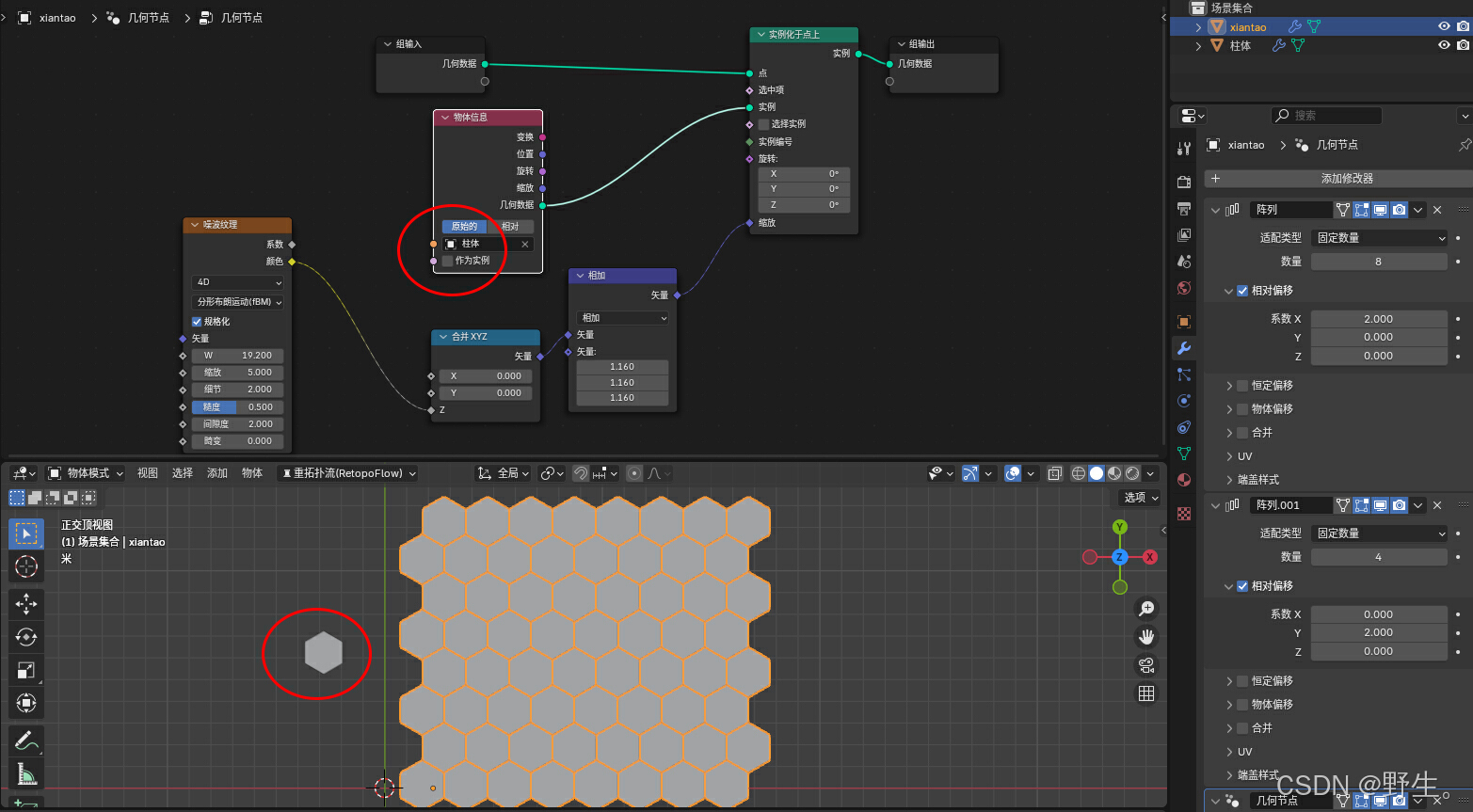Screen dimensions: 1473x812
Task: Collapse the 阵列 modifier panel
Action: pos(1215,210)
